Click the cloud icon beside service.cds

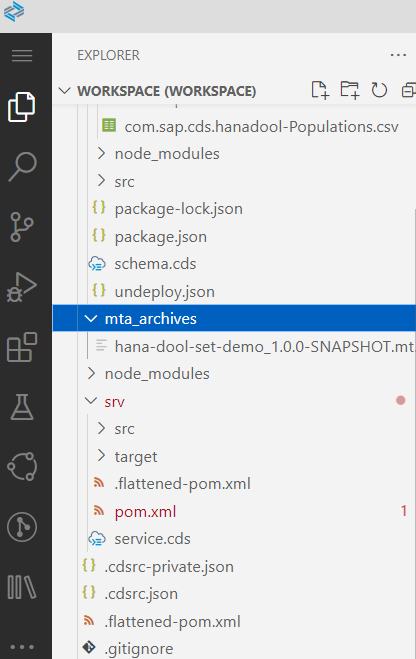point(97,539)
